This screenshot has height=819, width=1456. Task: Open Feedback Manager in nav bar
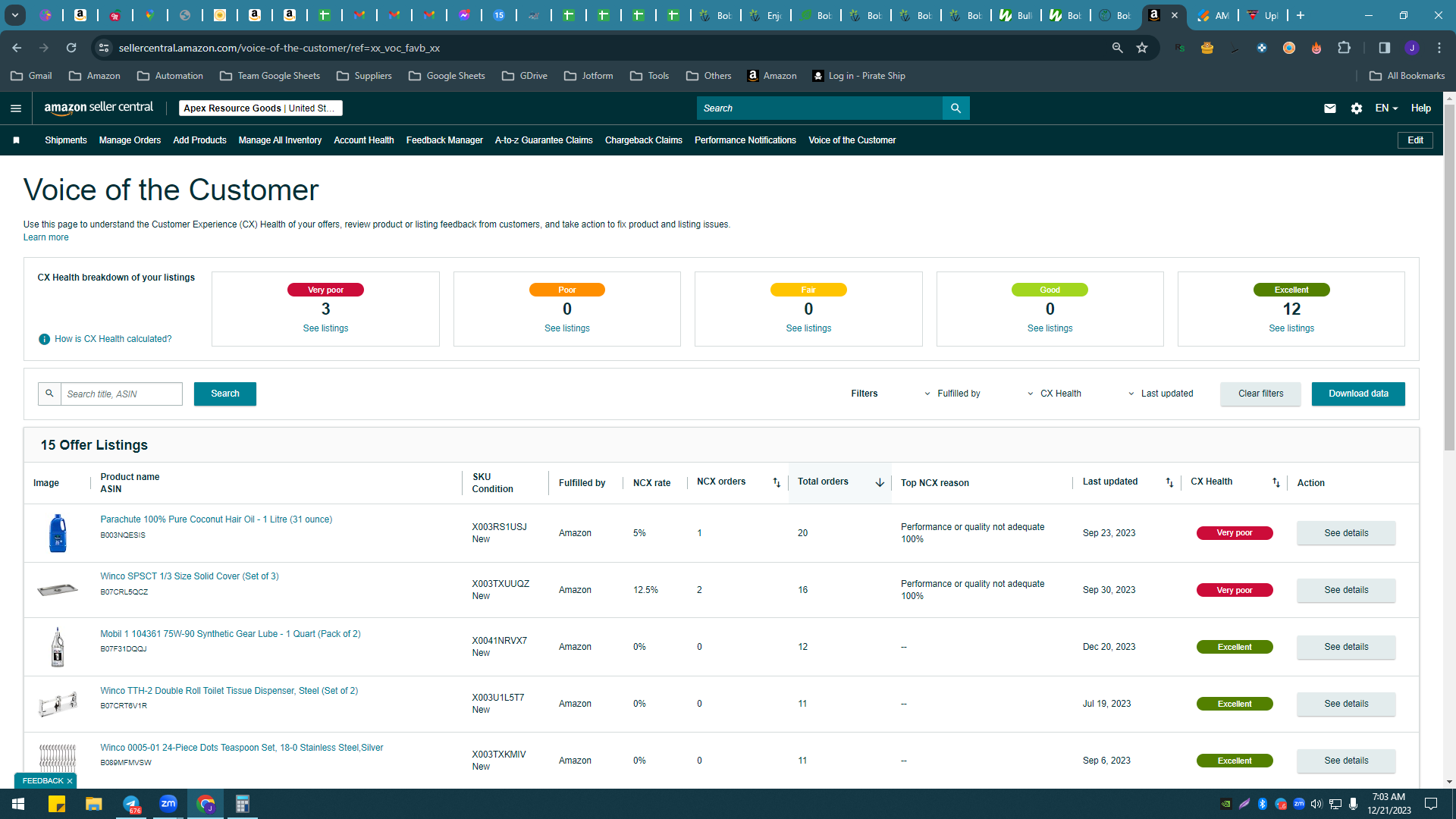point(444,140)
